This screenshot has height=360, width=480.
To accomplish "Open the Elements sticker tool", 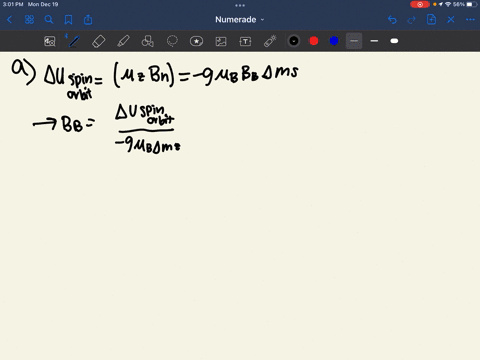I will pyautogui.click(x=196, y=41).
